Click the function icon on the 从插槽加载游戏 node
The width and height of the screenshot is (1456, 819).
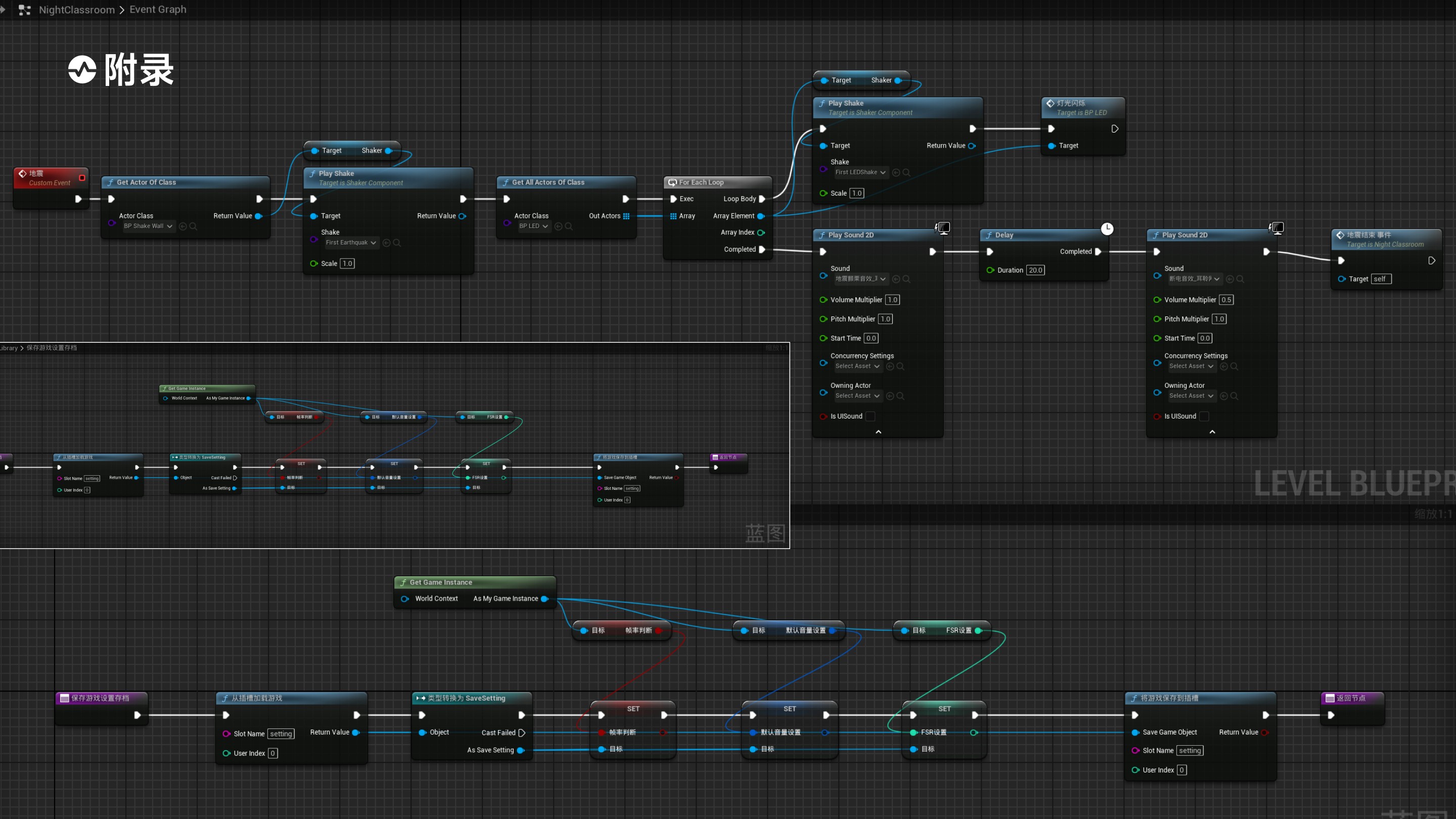click(x=225, y=699)
